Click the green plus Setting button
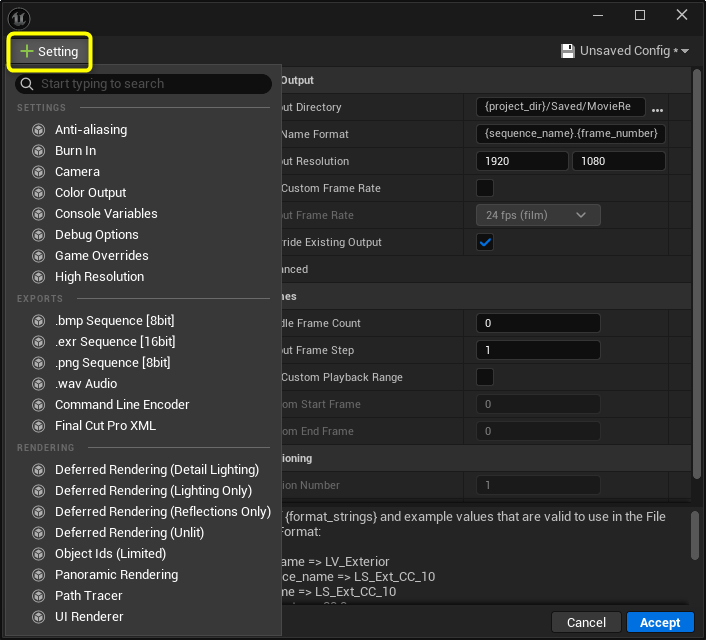 coord(50,51)
